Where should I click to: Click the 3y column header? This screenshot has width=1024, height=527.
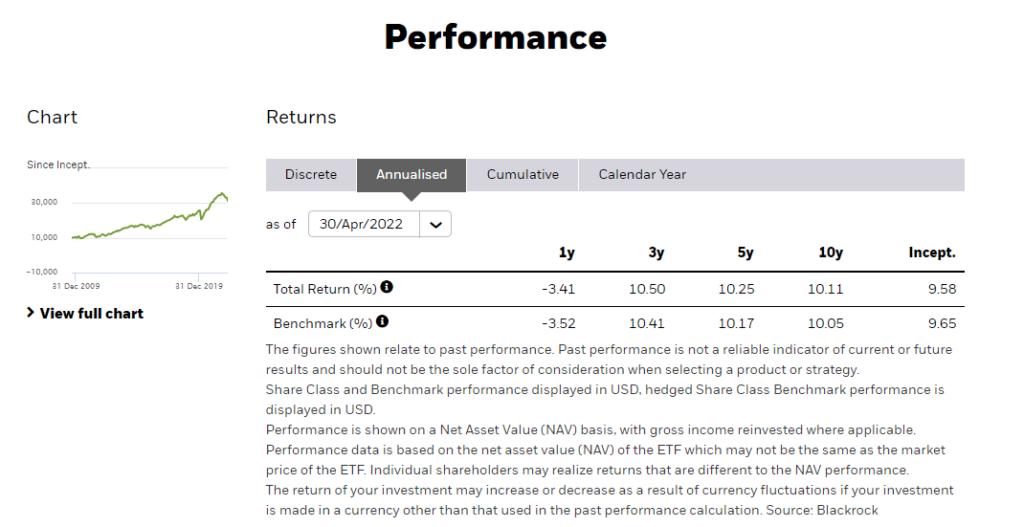pos(656,253)
